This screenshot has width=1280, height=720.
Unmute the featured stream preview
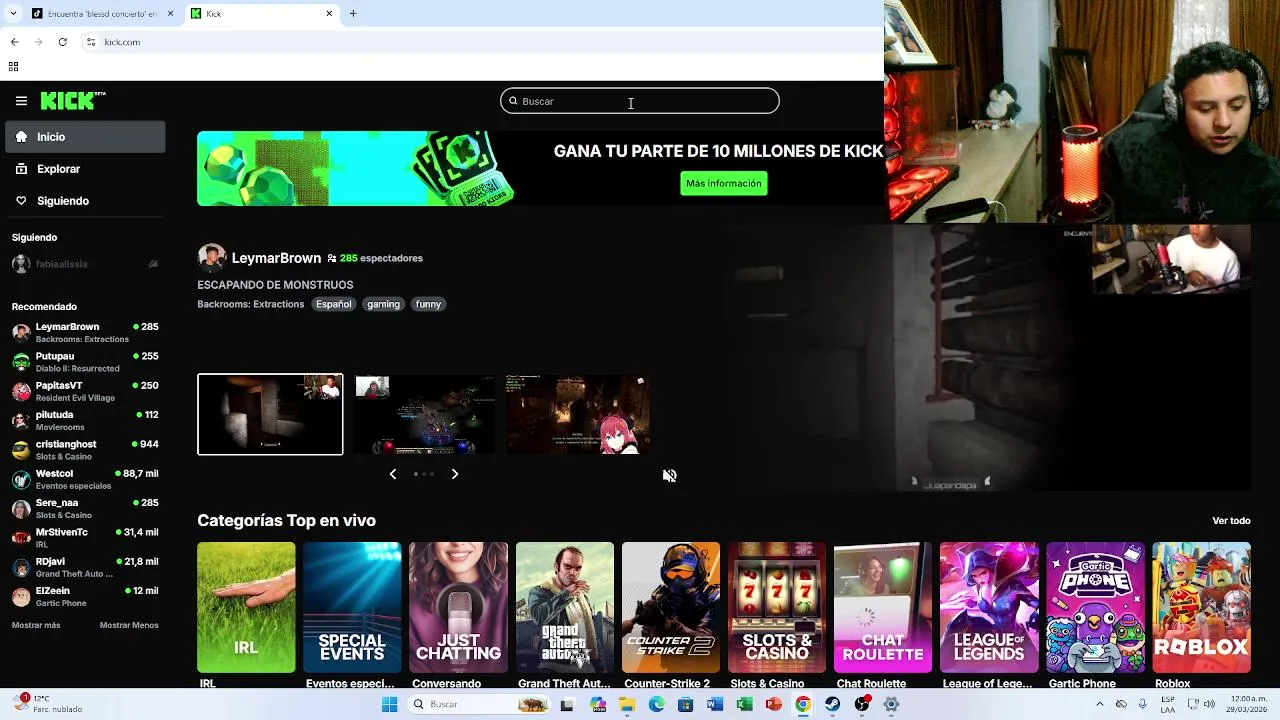point(670,476)
